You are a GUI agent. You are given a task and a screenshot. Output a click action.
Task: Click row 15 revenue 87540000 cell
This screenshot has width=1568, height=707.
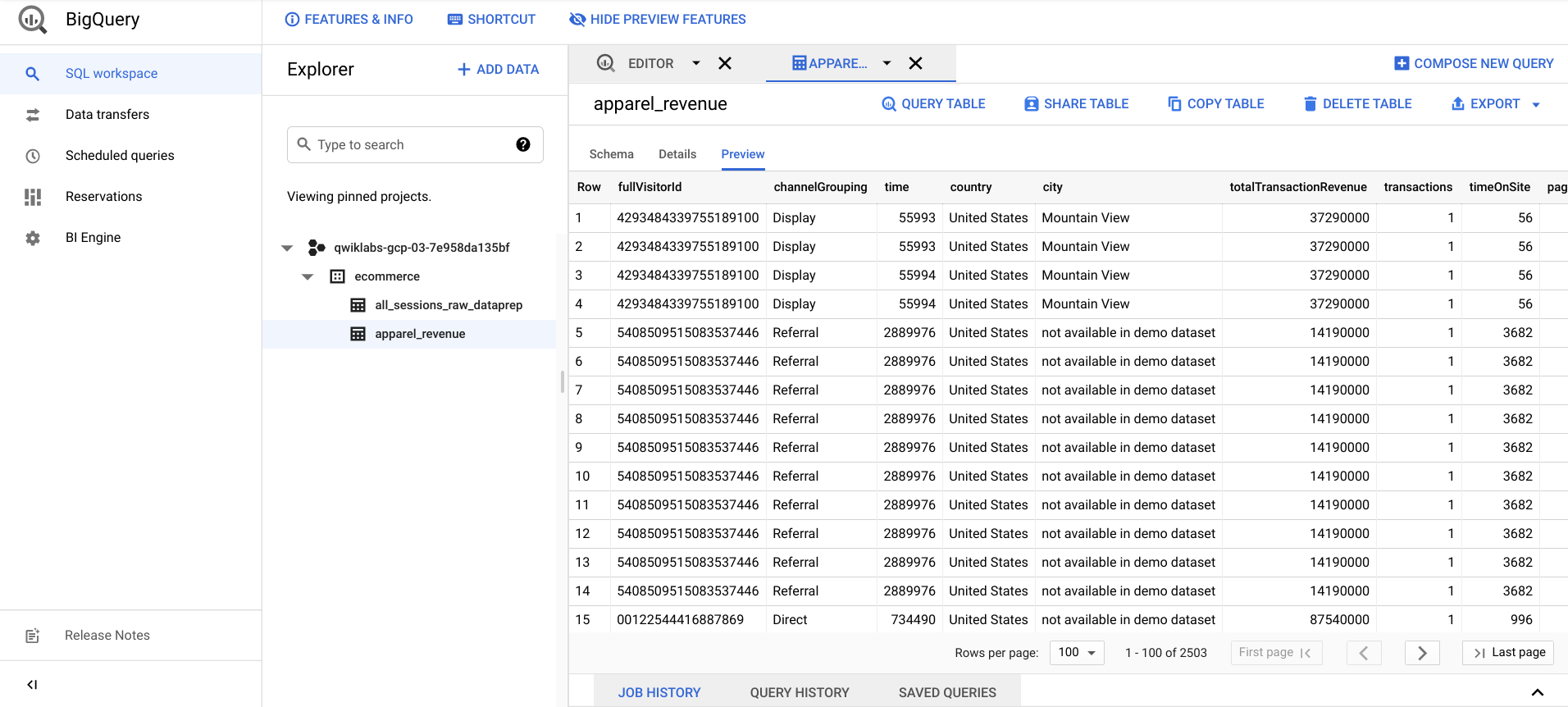click(1339, 620)
